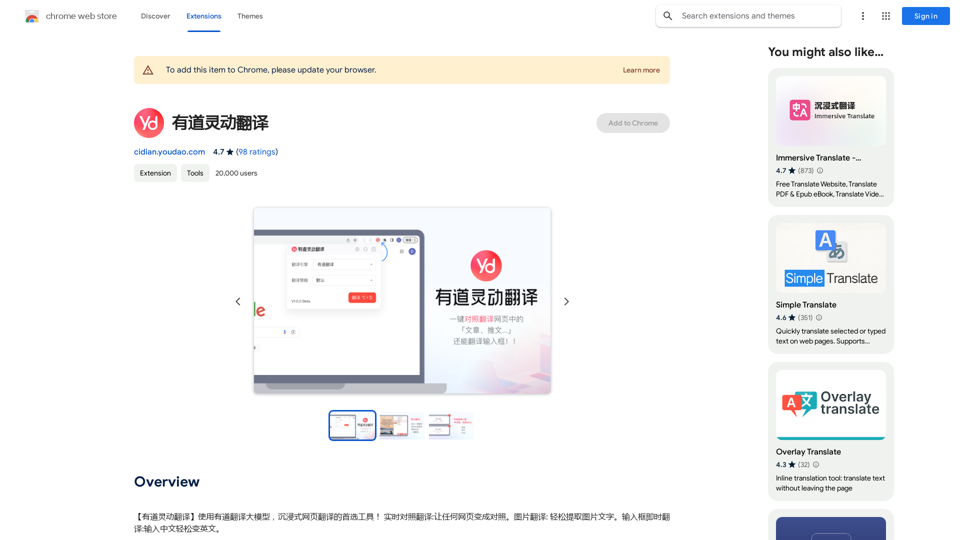The height and width of the screenshot is (540, 960).
Task: Click info icon beside Overlay Translate rating
Action: click(x=816, y=465)
